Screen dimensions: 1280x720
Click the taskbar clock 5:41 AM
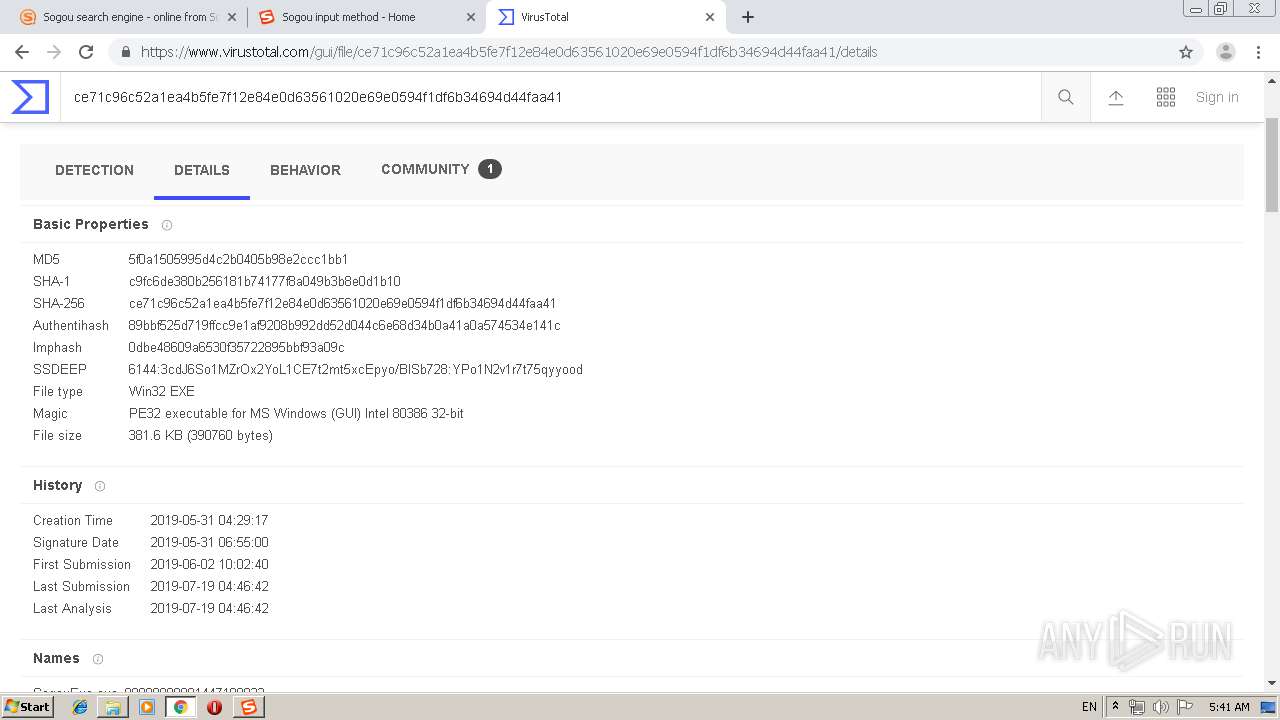click(x=1229, y=707)
